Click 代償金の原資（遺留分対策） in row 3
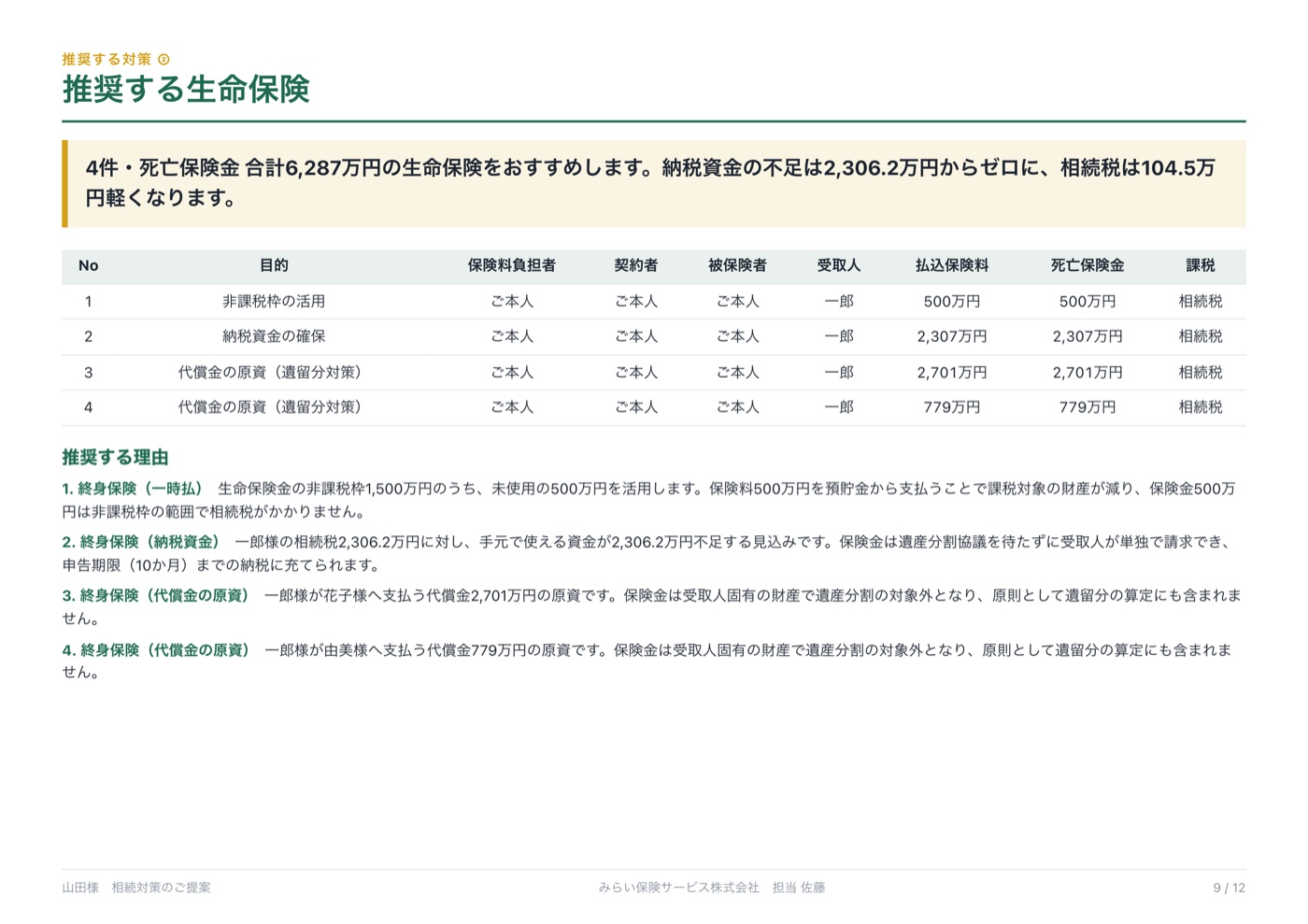This screenshot has height=924, width=1308. tap(274, 372)
